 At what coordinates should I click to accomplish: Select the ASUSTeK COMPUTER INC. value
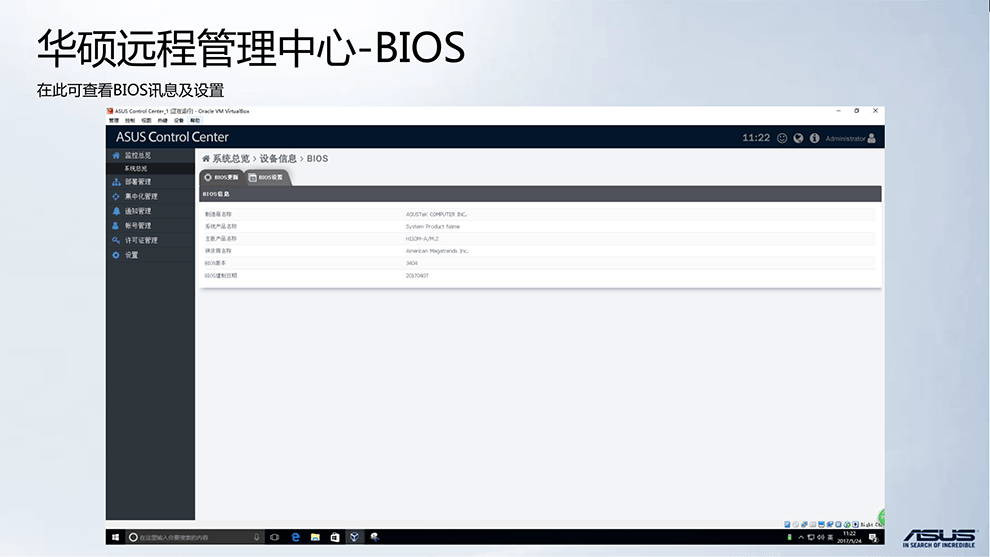(436, 214)
